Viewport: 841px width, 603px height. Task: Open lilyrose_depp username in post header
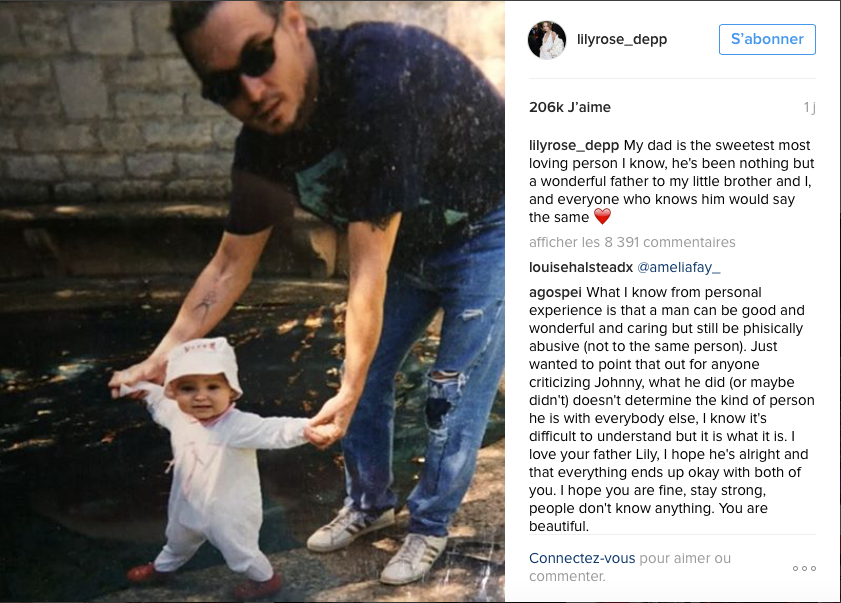tap(622, 39)
